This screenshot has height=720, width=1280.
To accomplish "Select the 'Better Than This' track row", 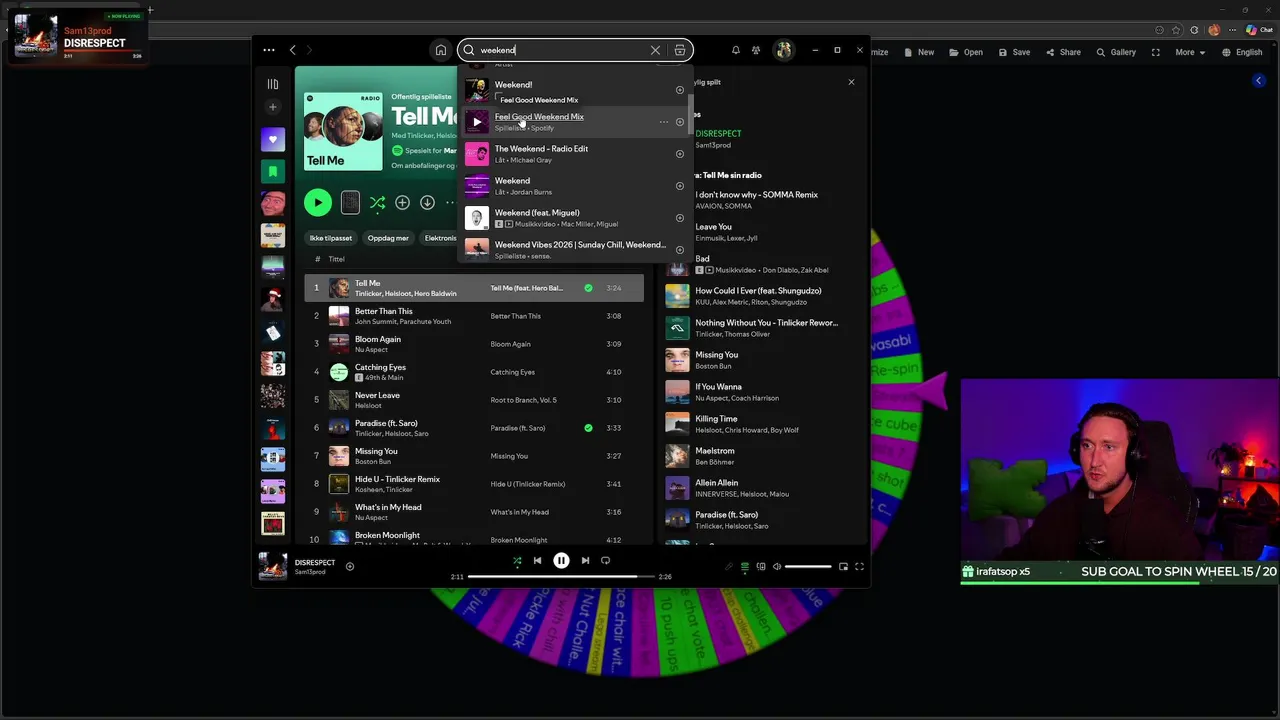I will pos(474,316).
